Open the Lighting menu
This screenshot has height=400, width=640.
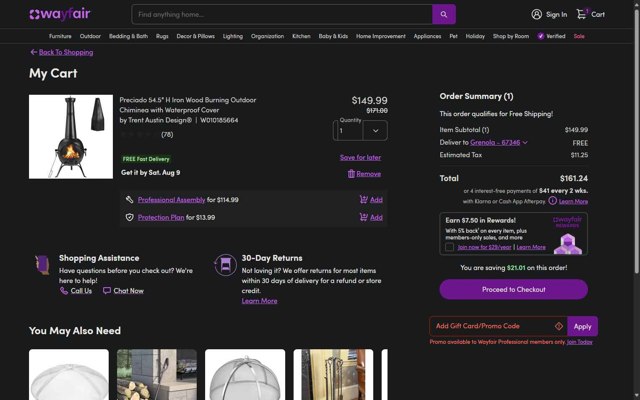233,36
